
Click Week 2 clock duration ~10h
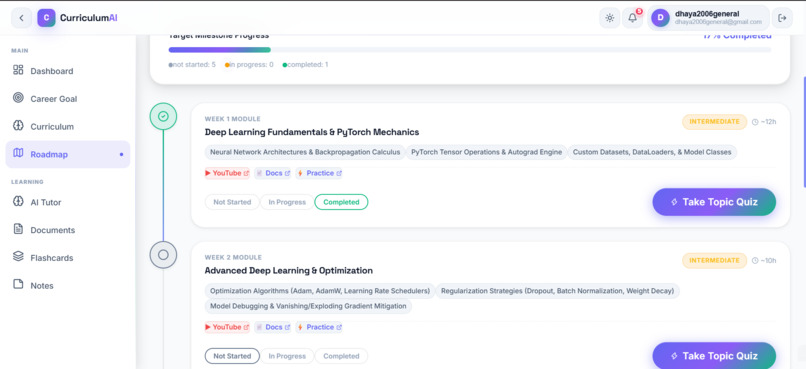[x=764, y=261]
